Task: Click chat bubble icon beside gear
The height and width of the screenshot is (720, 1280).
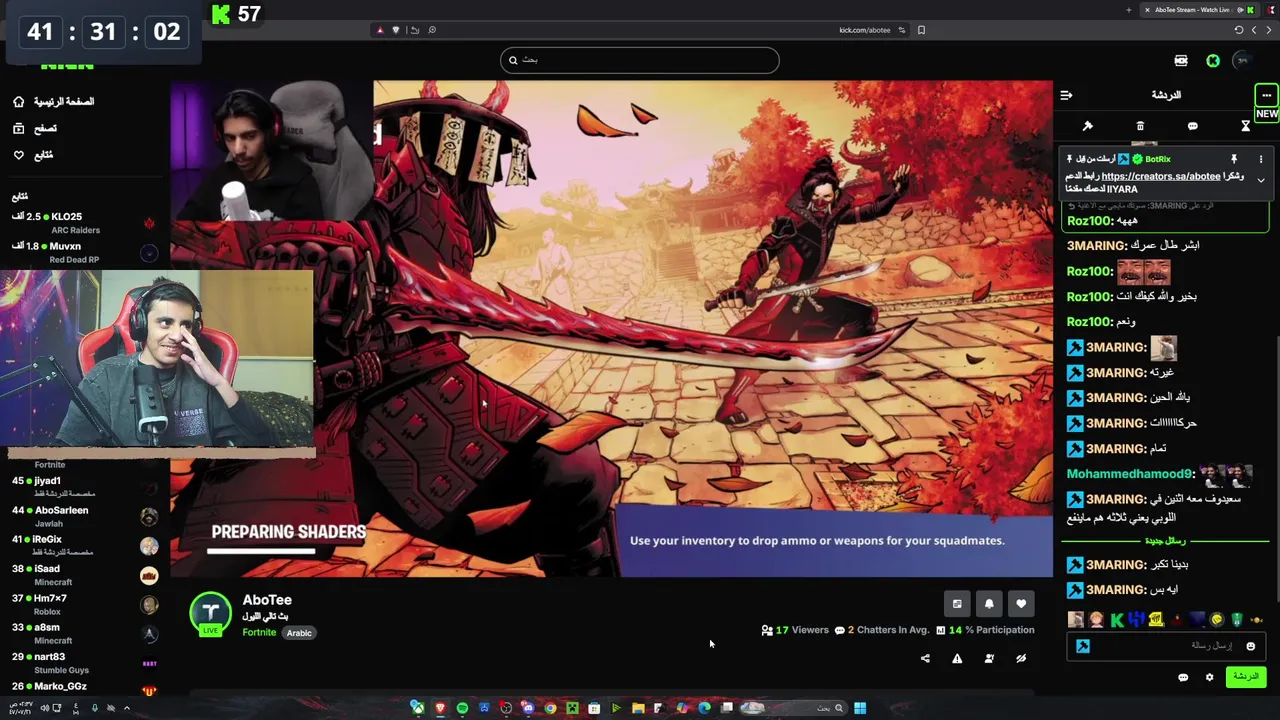Action: coord(1183,677)
